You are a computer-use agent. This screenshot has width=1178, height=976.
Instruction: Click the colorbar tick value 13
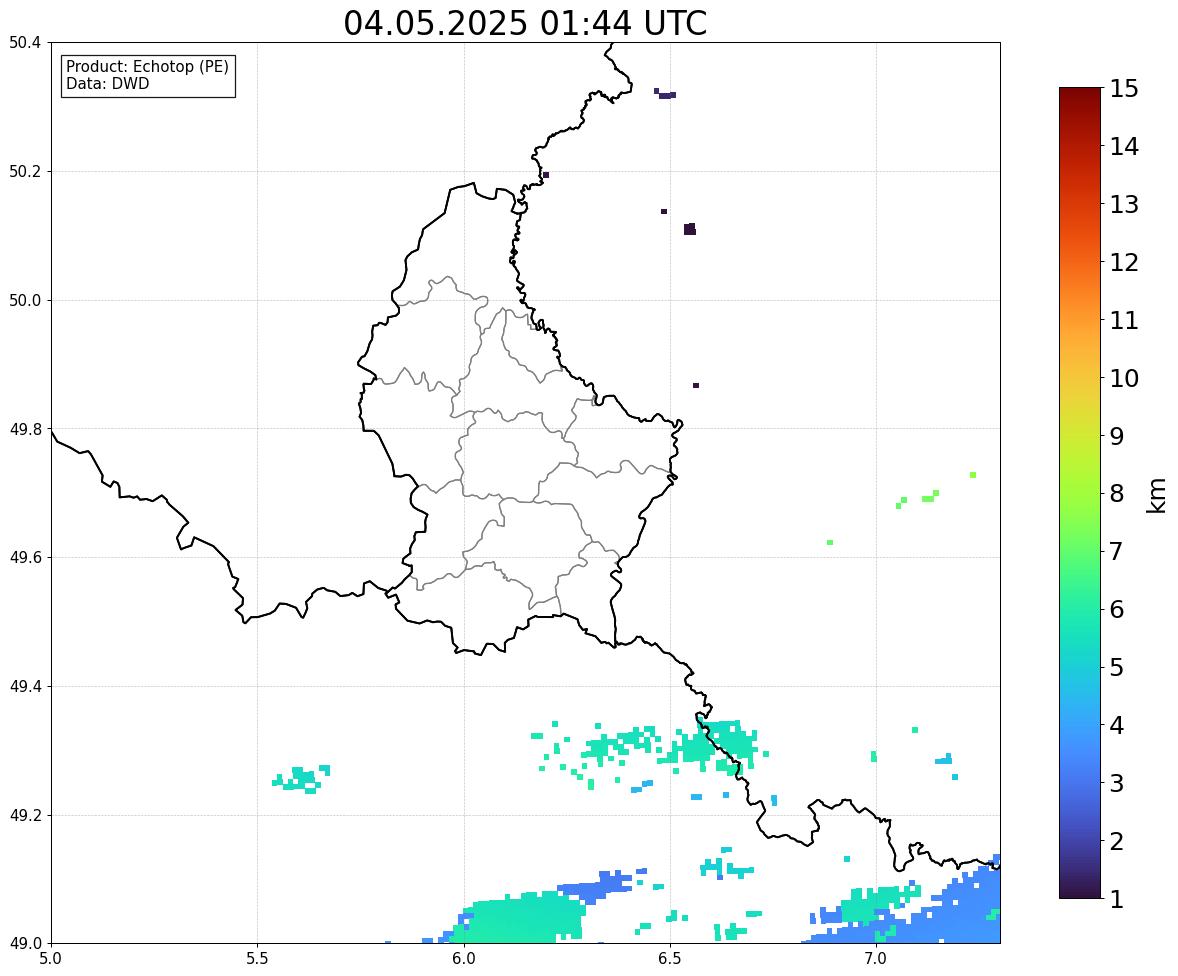[1124, 204]
